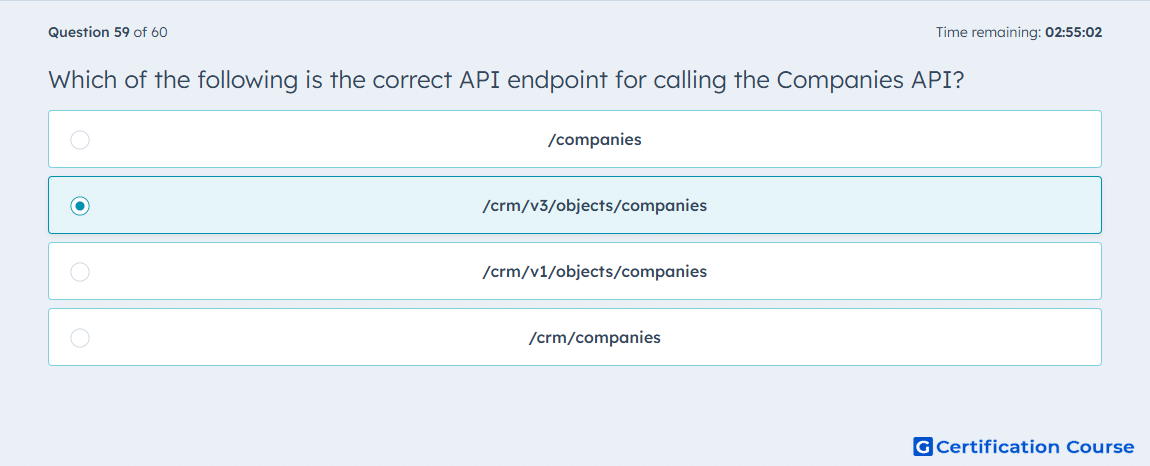Click the Time remaining label
Screen dimensions: 1150x466
tap(989, 32)
